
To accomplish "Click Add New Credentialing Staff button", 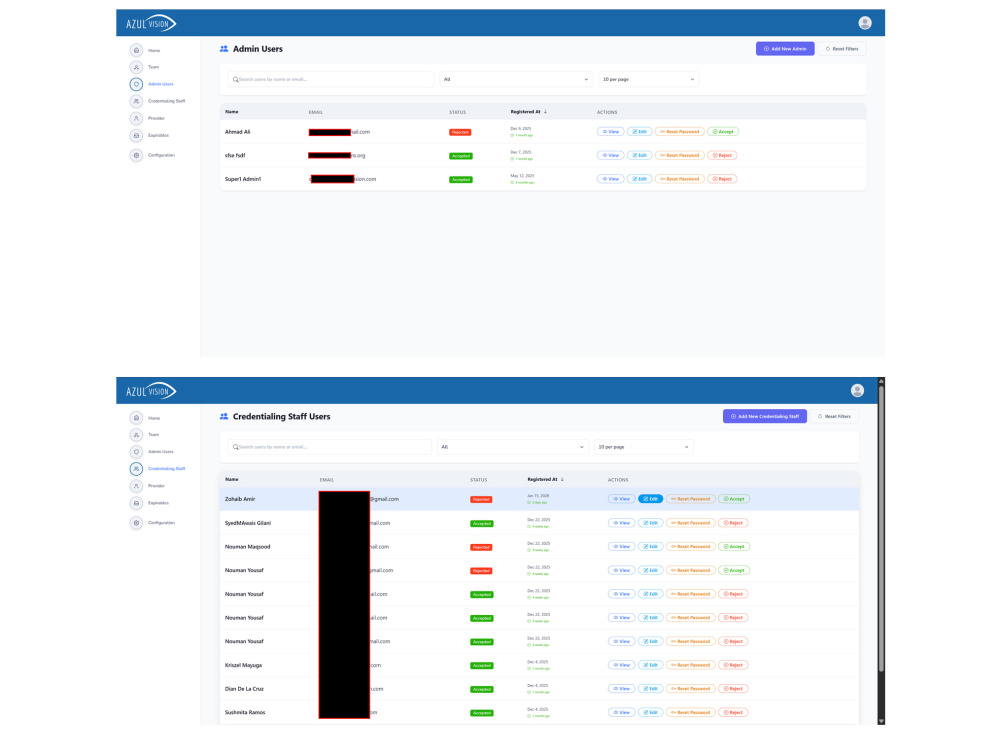I will click(x=765, y=416).
